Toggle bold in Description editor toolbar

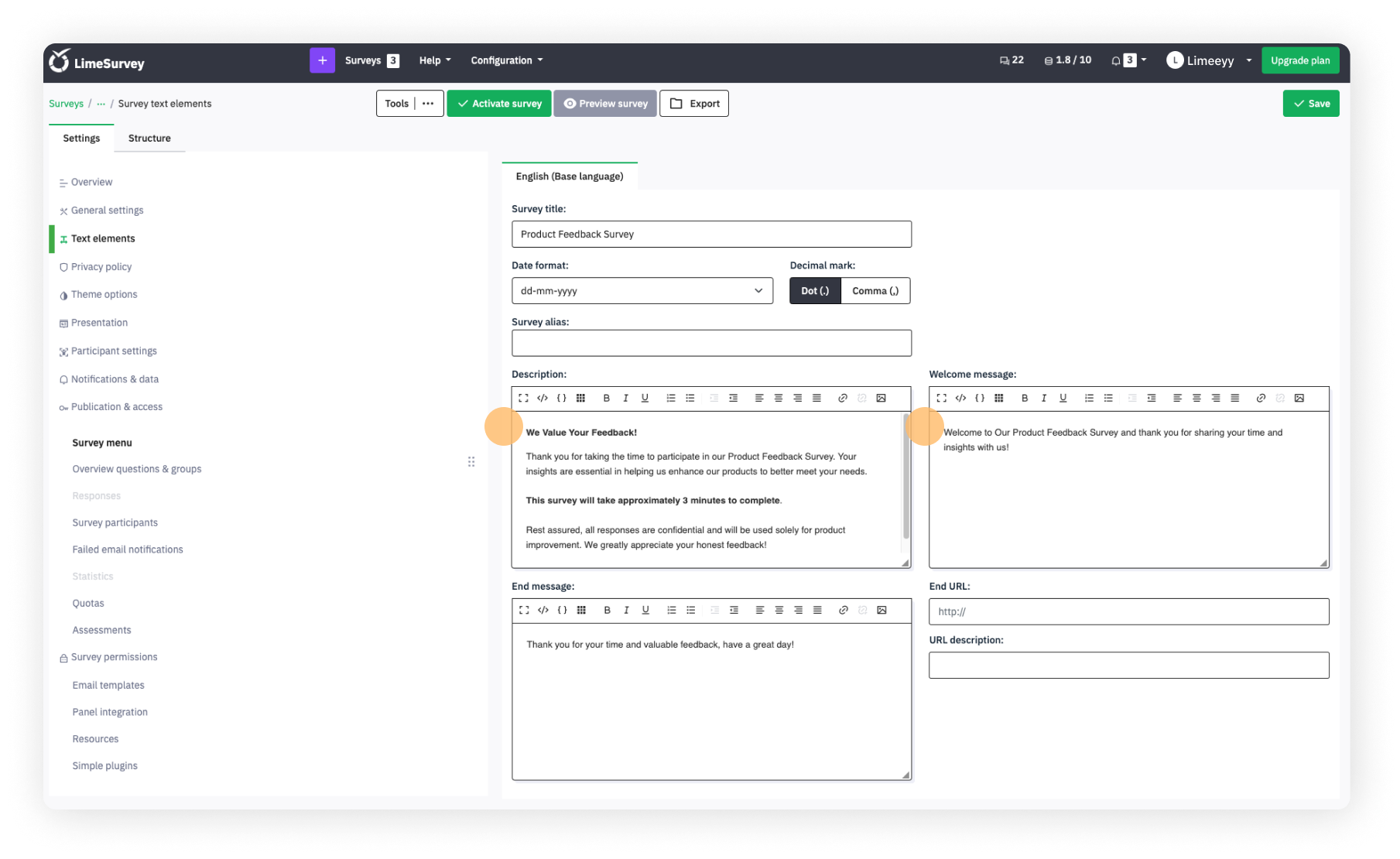click(606, 398)
